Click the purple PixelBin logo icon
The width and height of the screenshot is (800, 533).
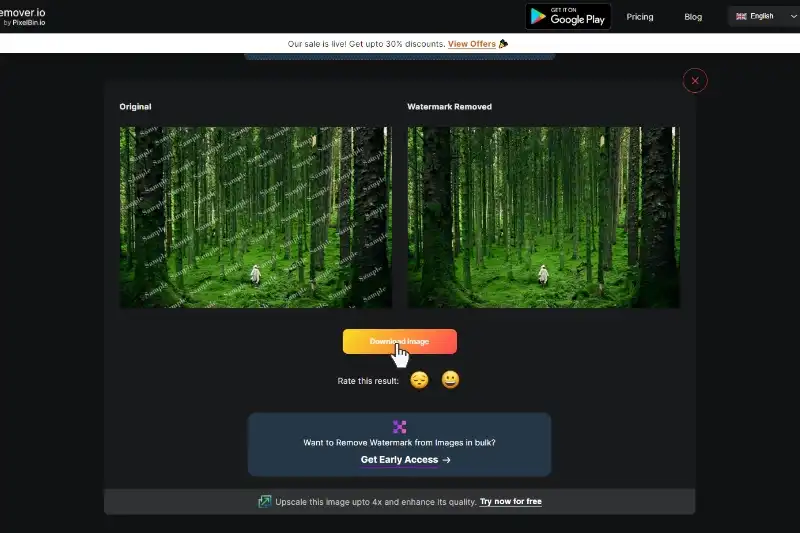click(399, 426)
